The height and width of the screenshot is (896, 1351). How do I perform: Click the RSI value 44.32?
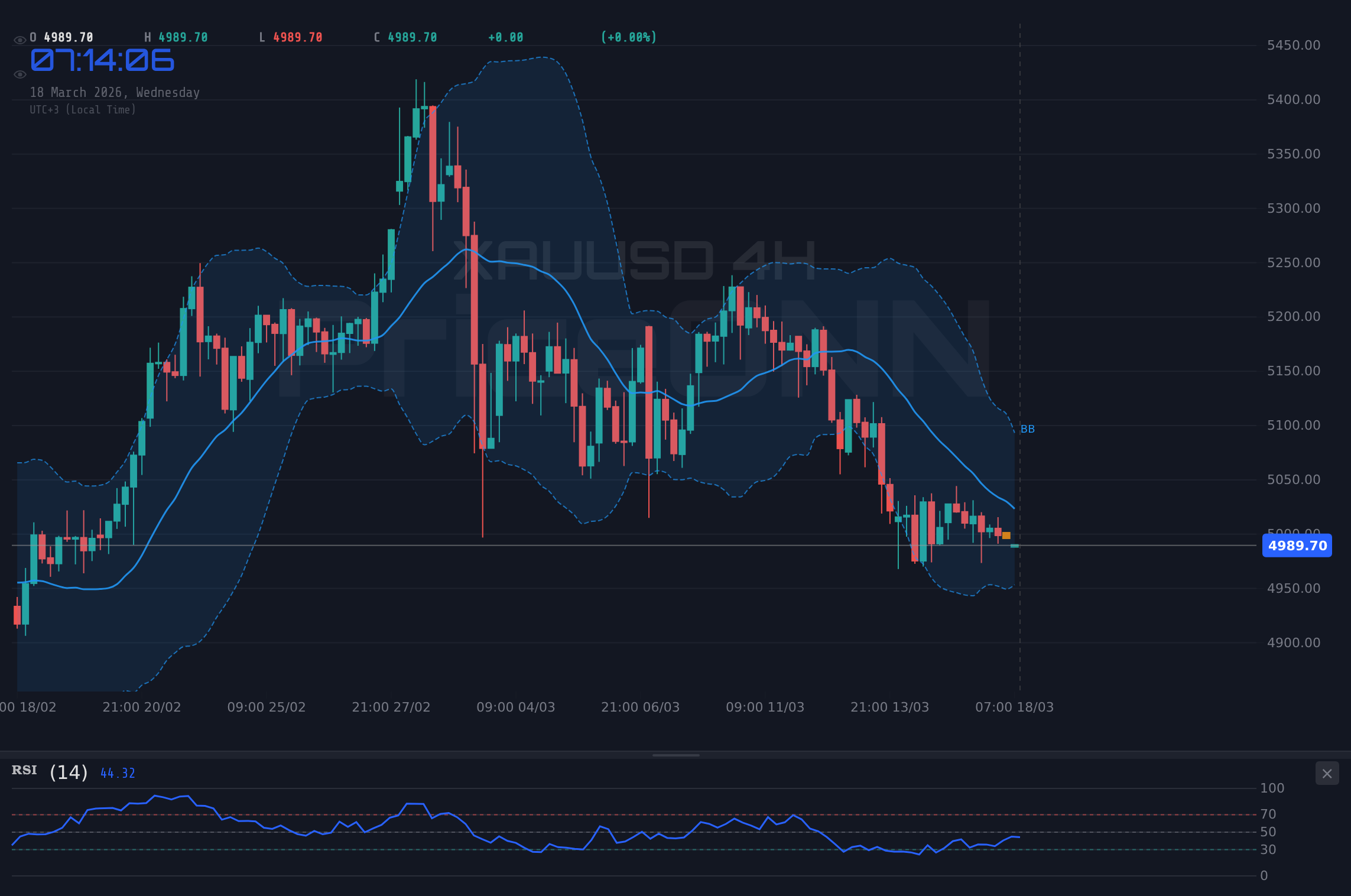click(117, 772)
